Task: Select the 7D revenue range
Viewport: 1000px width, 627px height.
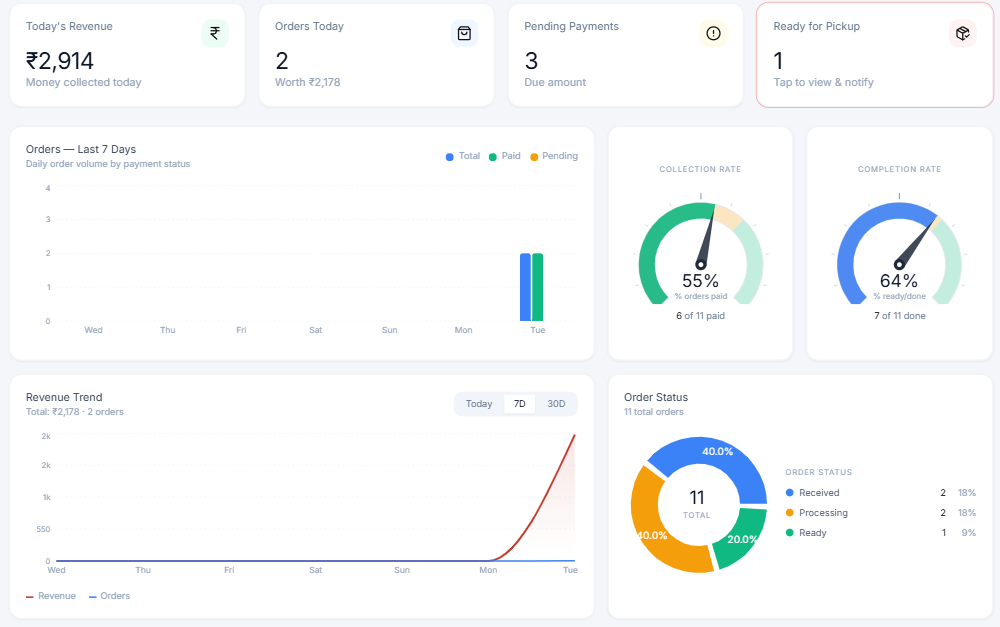Action: [x=520, y=404]
